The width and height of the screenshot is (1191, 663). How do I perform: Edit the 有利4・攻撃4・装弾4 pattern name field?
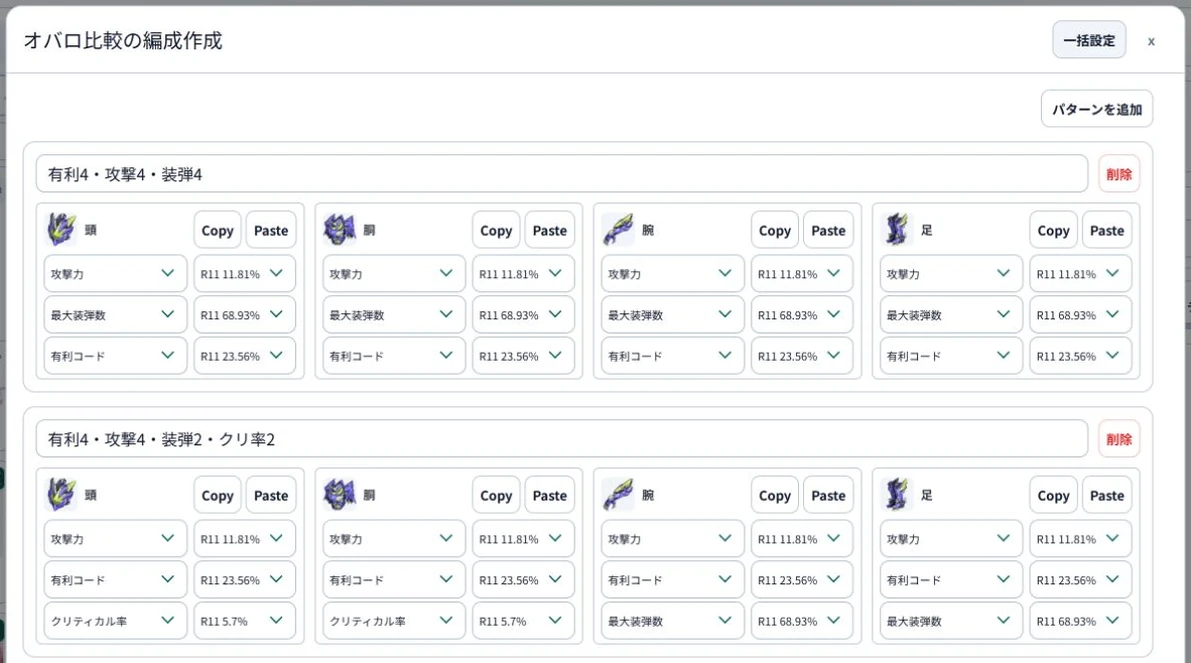click(x=562, y=175)
